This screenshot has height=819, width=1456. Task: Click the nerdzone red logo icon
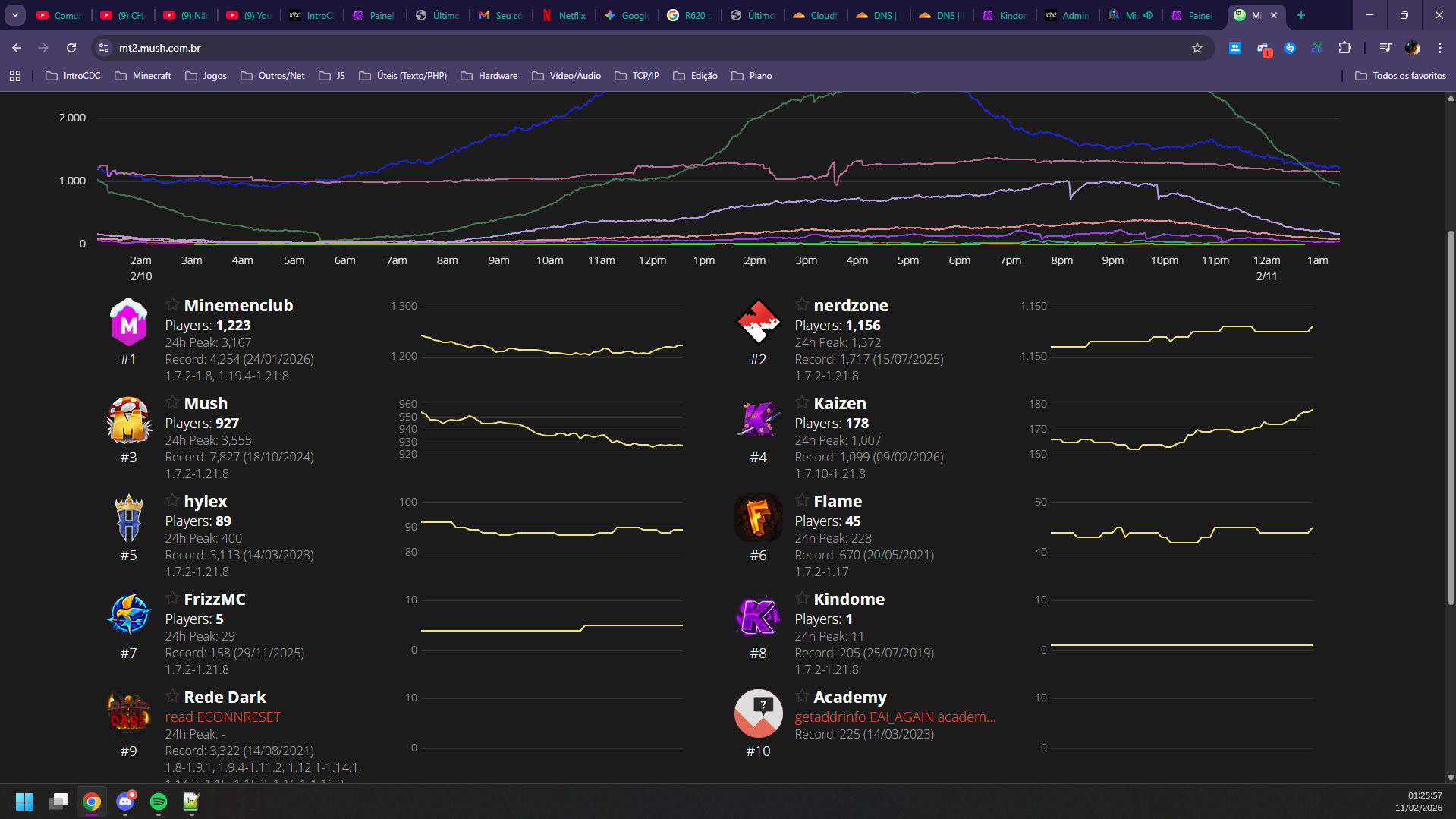[758, 323]
